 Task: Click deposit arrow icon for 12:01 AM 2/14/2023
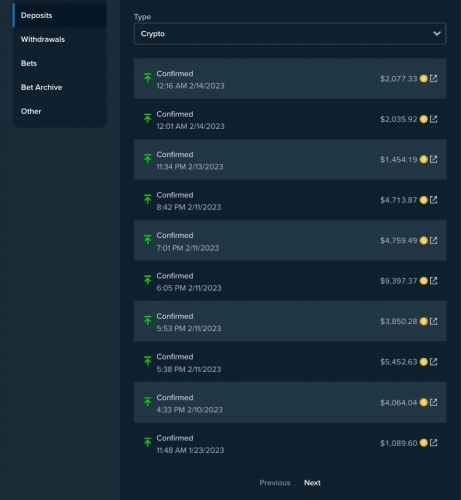(x=147, y=118)
